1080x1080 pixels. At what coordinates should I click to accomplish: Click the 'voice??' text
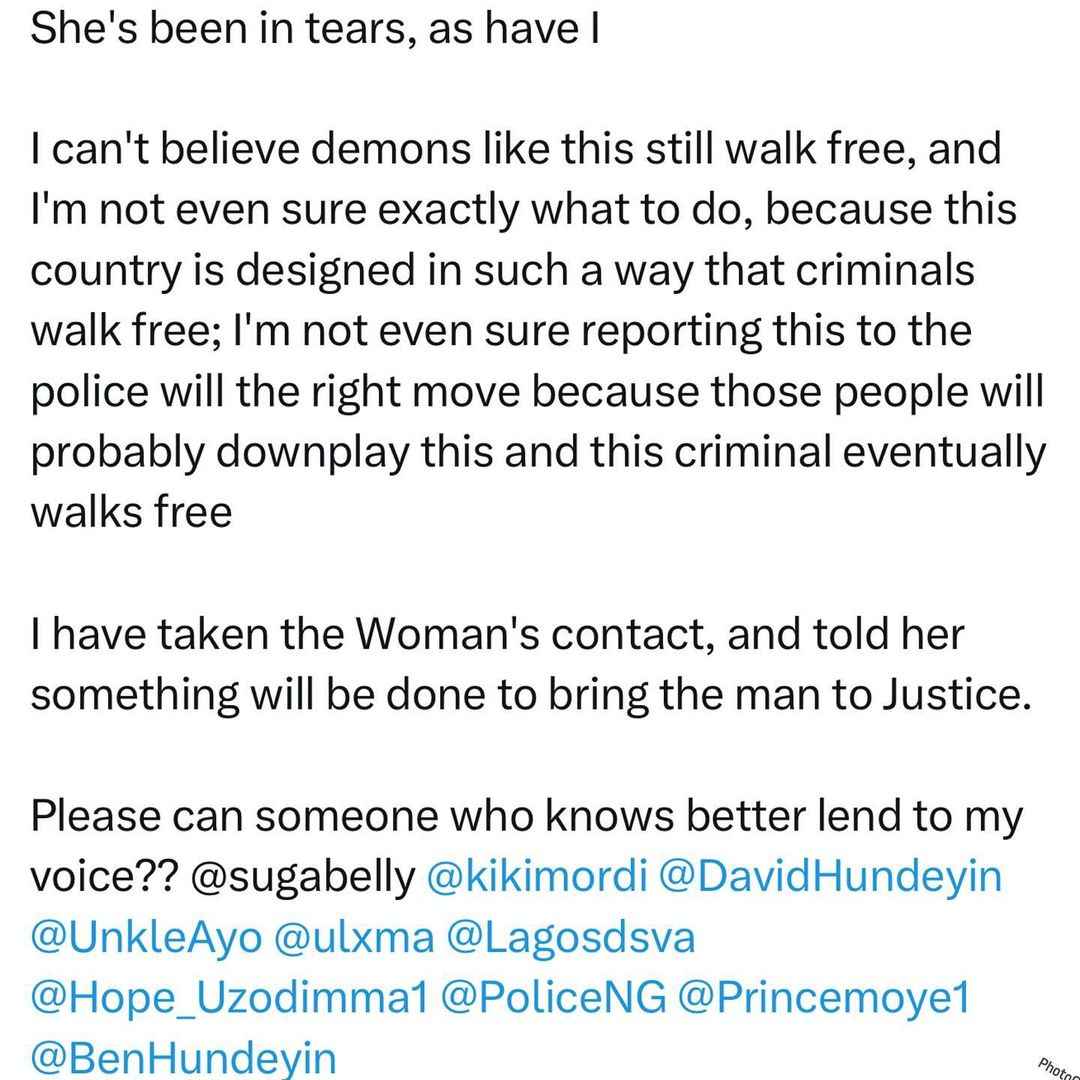(x=105, y=877)
